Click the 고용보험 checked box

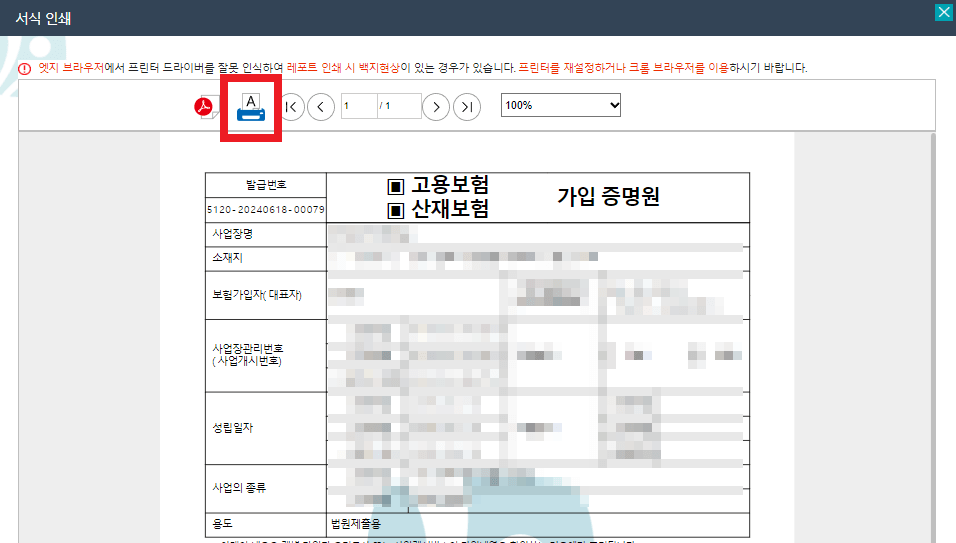pos(396,186)
